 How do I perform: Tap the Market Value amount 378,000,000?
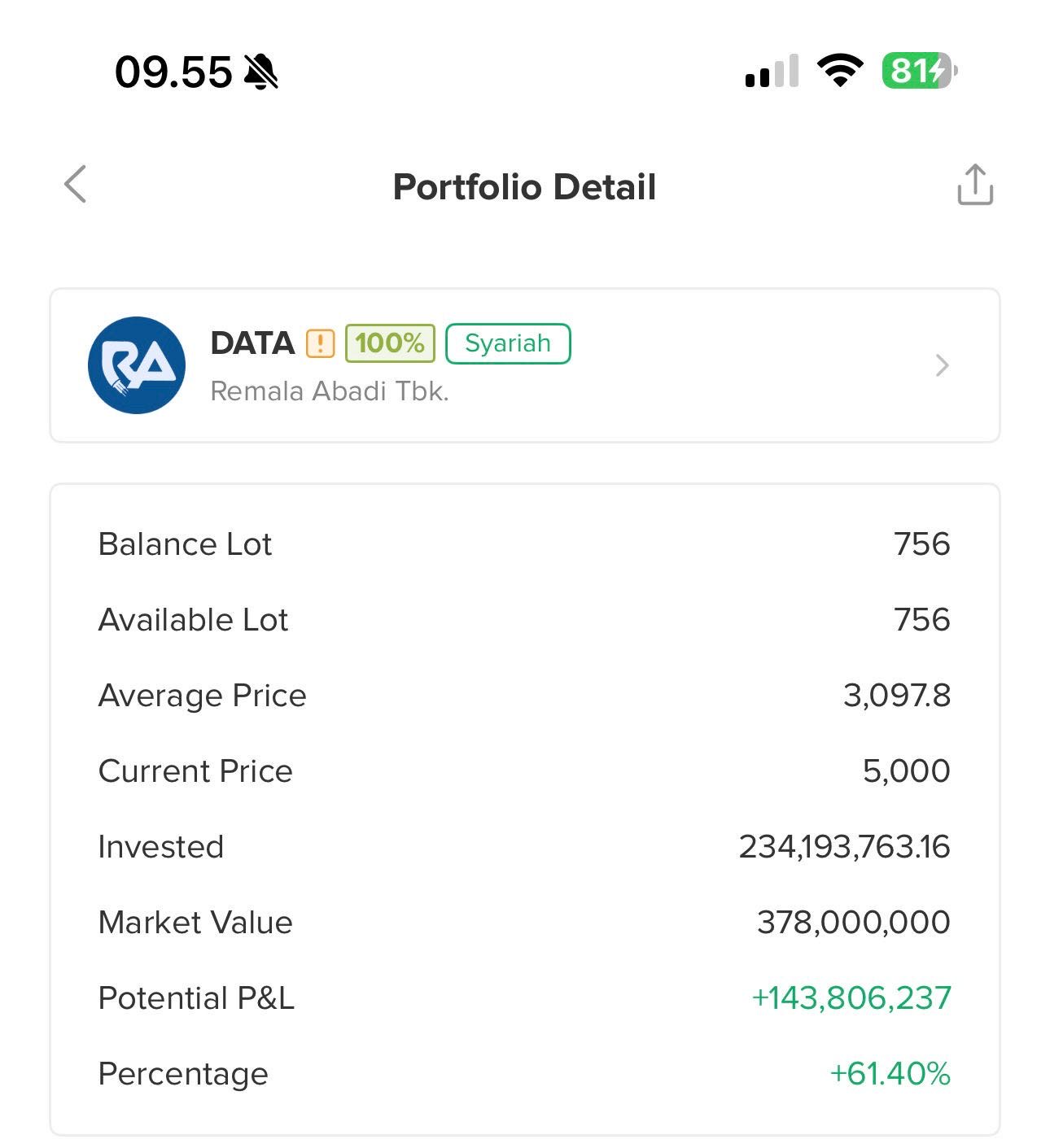pos(853,922)
